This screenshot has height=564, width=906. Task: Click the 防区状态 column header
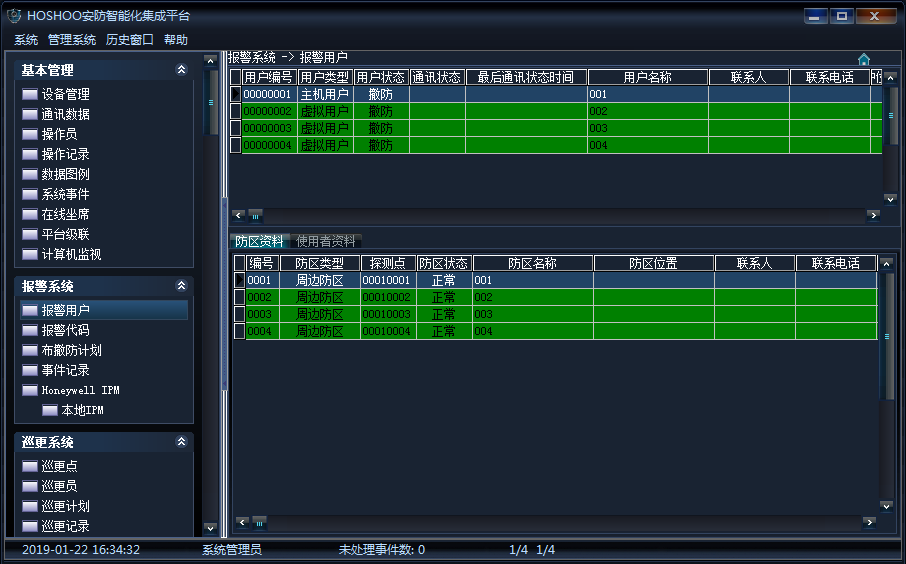coord(444,263)
